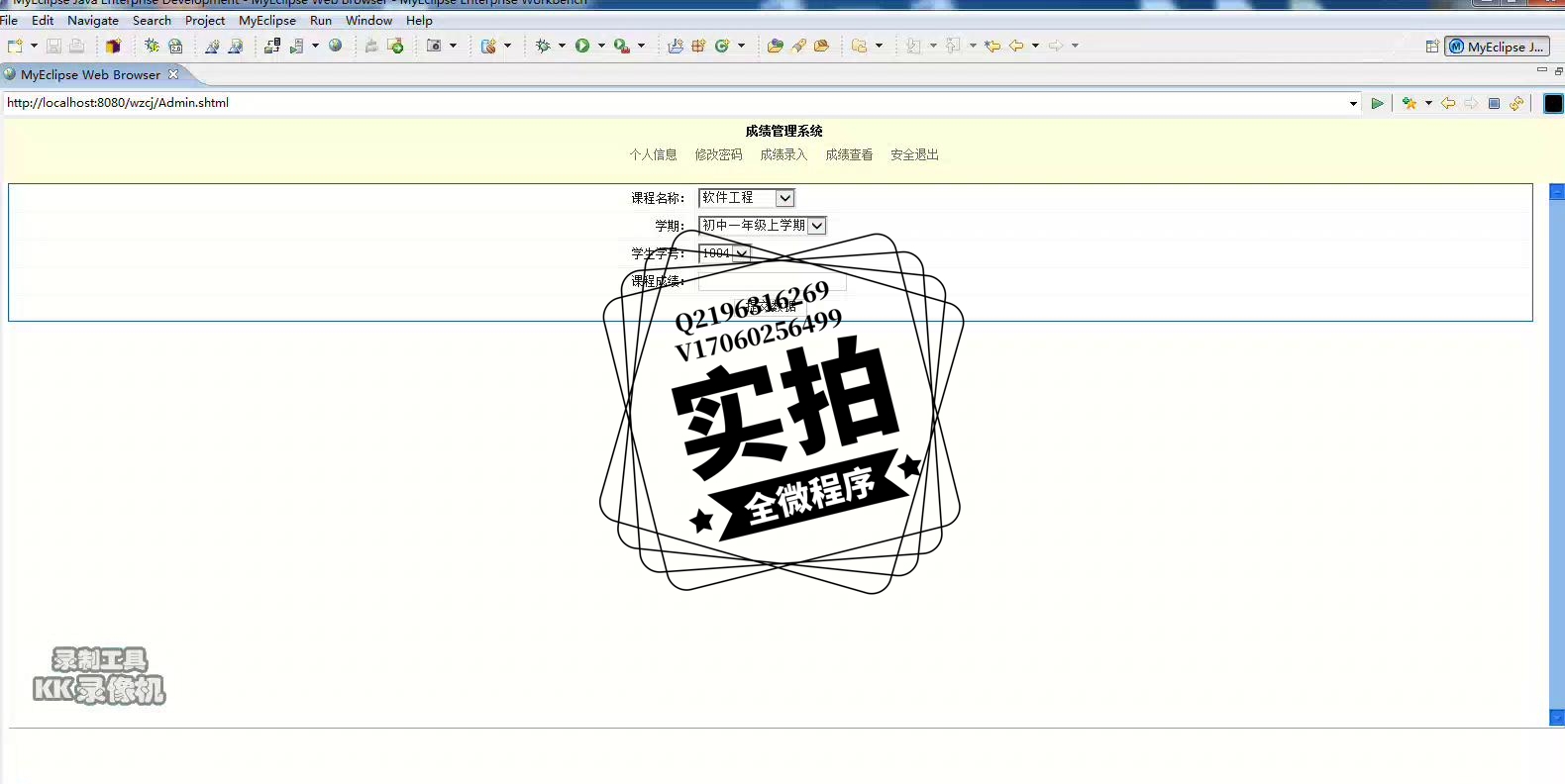Click the Next Annotation toolbar icon
The height and width of the screenshot is (784, 1565).
913,46
